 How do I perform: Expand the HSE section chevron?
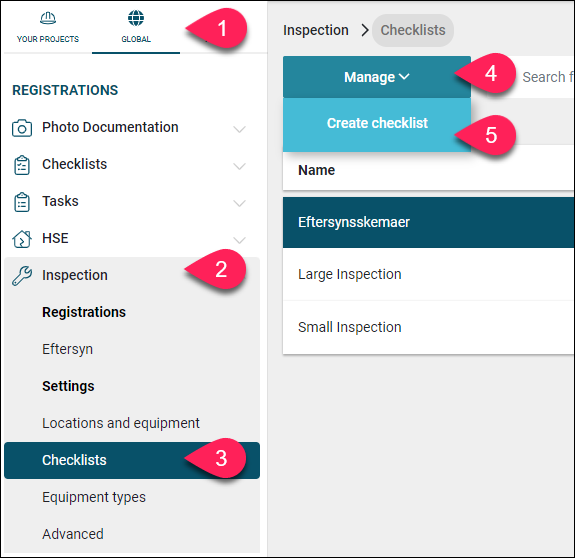(239, 240)
